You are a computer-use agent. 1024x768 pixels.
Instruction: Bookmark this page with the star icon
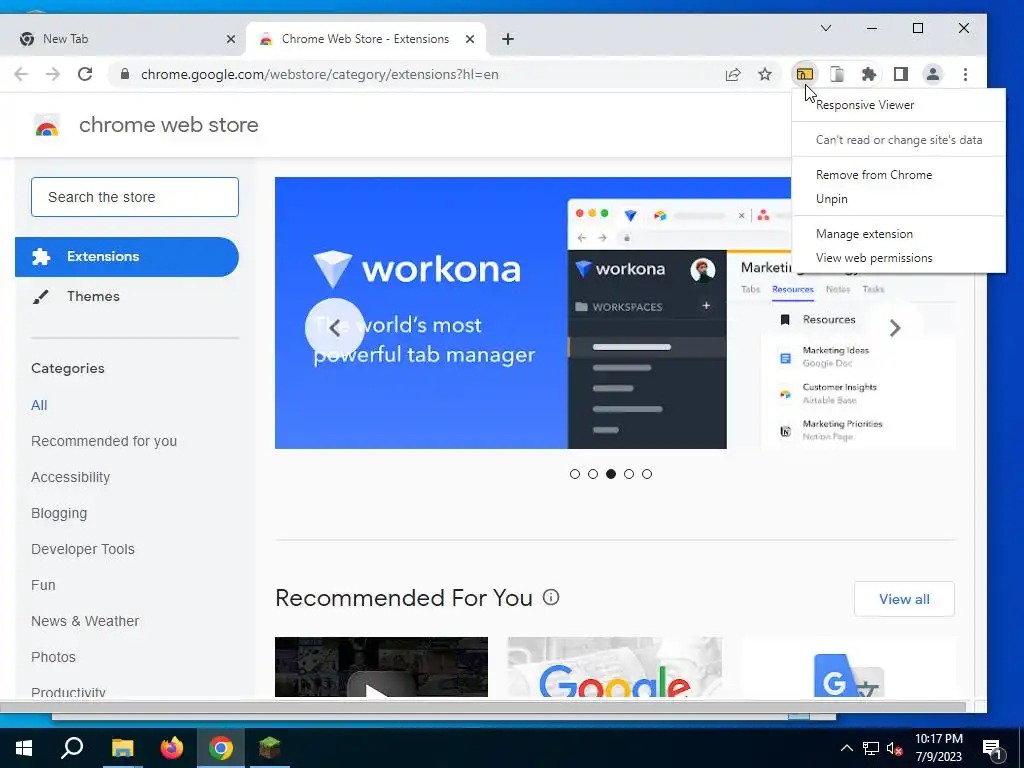coord(765,74)
